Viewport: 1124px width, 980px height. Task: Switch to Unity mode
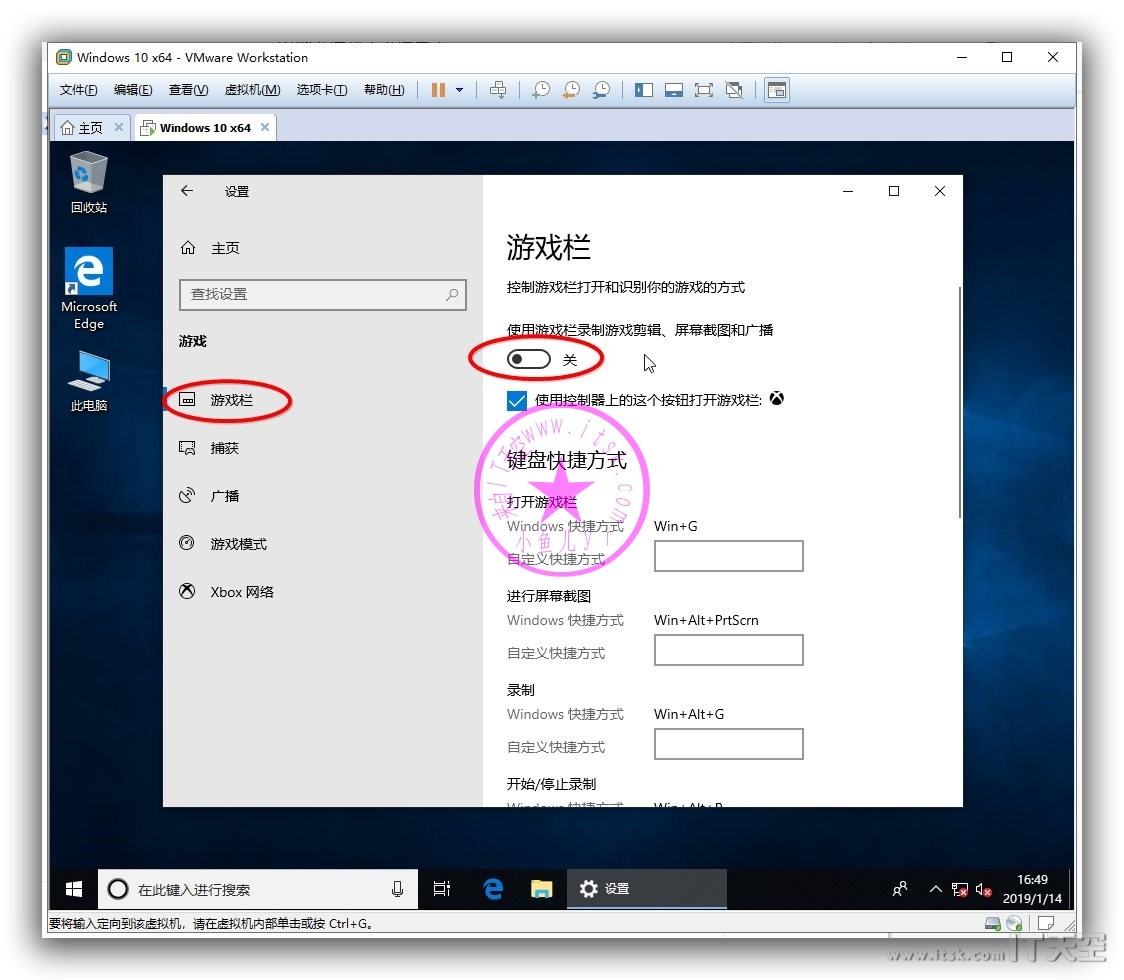coord(734,90)
